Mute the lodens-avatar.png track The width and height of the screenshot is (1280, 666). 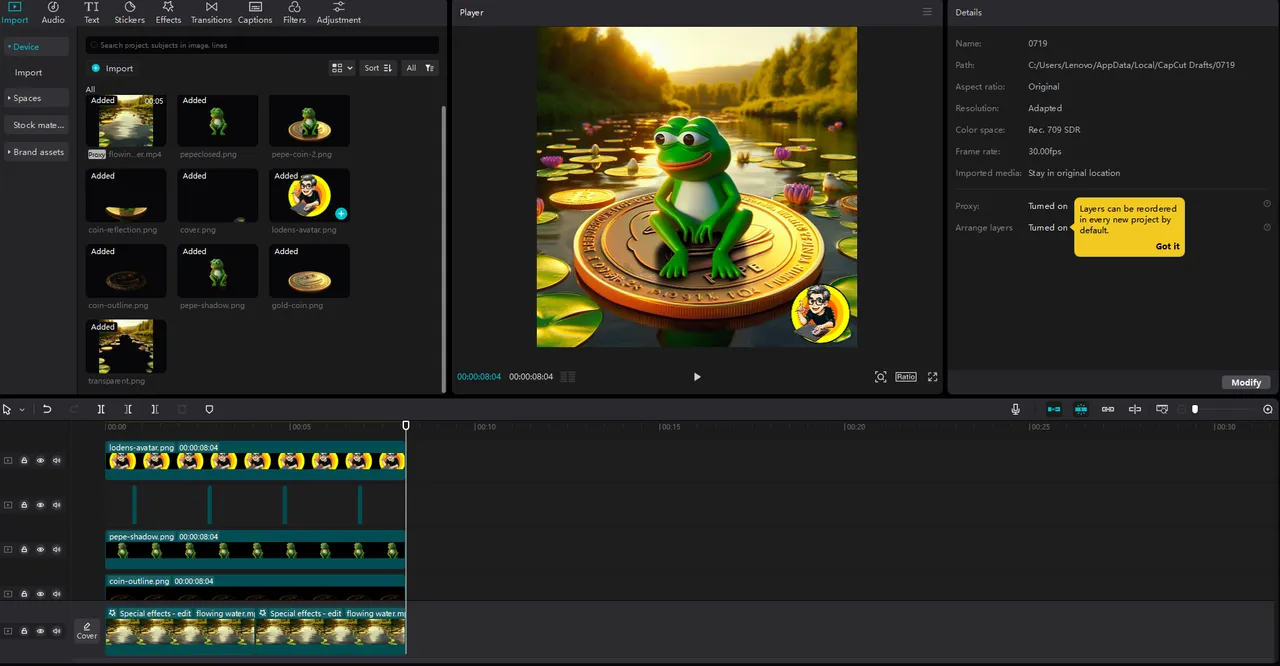pyautogui.click(x=56, y=461)
